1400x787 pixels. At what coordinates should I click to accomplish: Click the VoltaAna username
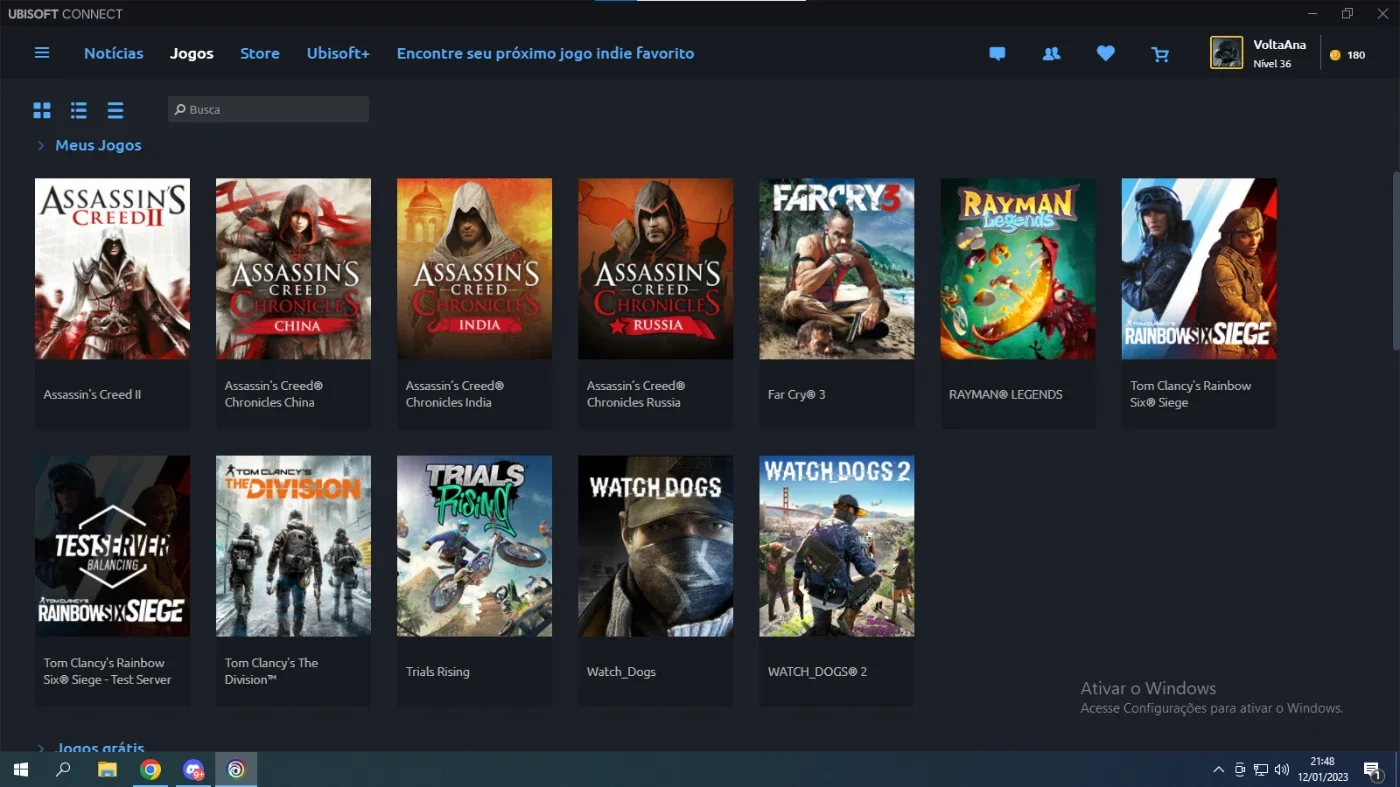click(1280, 45)
